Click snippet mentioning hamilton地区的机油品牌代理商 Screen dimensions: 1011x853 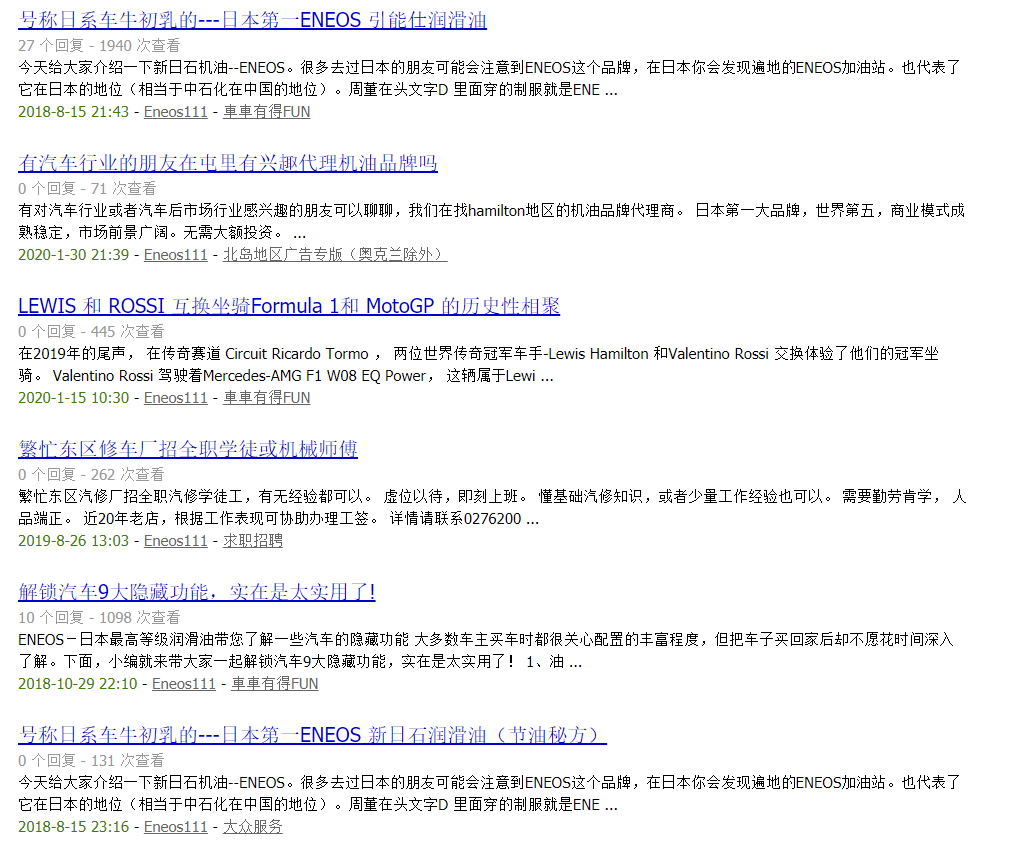[x=491, y=221]
